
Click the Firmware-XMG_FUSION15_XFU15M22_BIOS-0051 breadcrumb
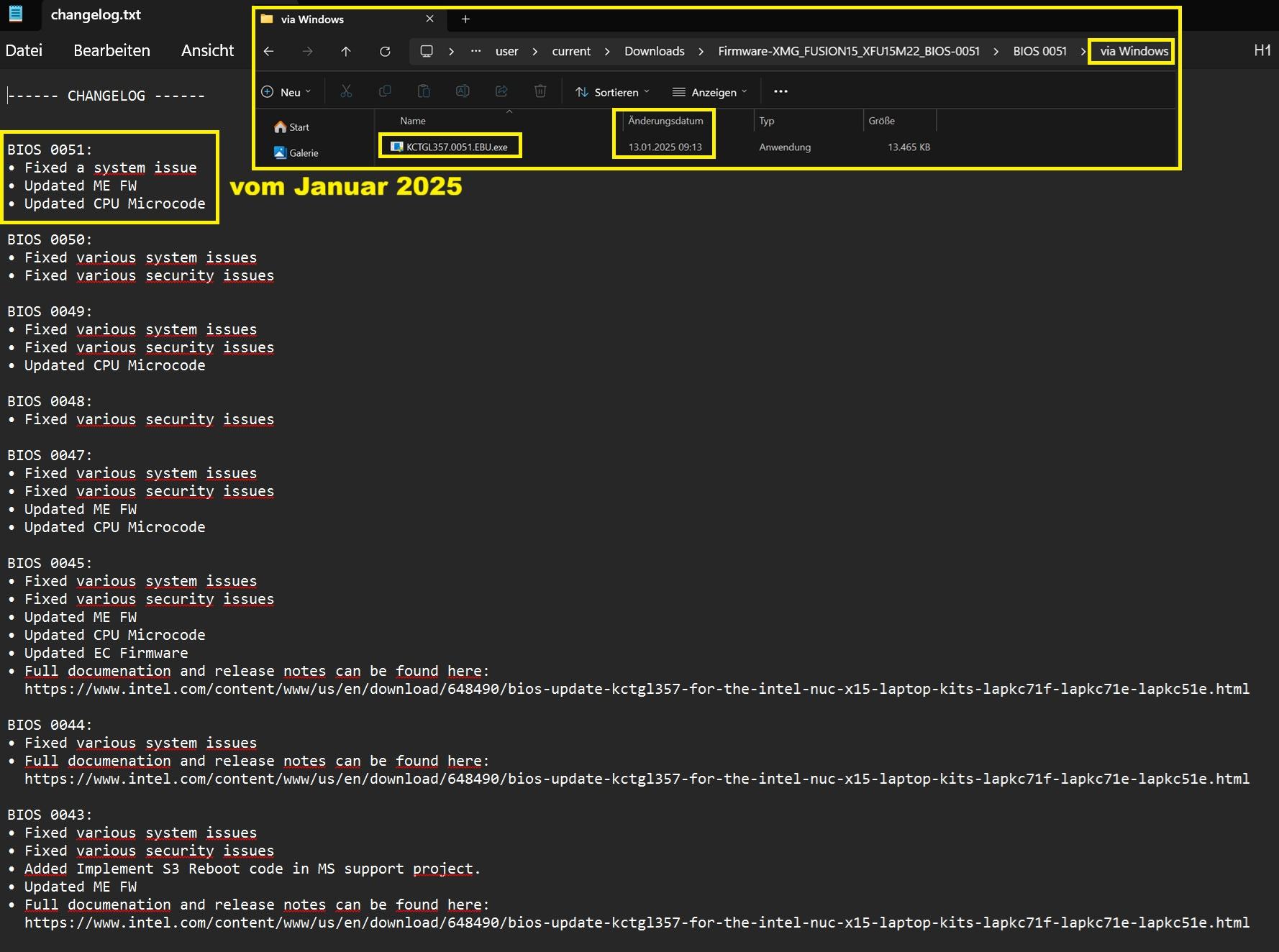849,51
